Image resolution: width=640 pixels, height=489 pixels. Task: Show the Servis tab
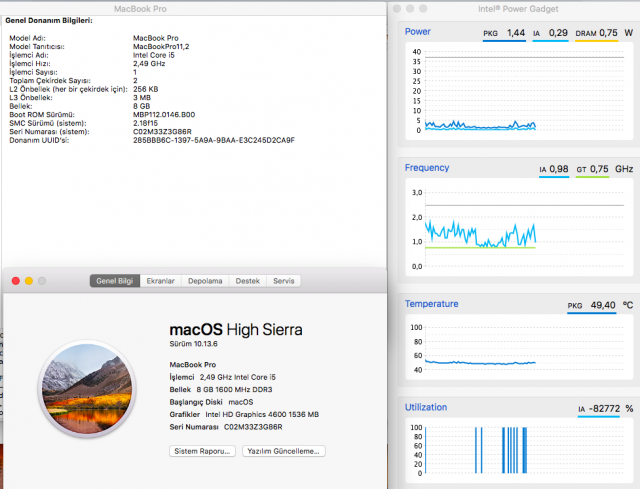pyautogui.click(x=284, y=281)
